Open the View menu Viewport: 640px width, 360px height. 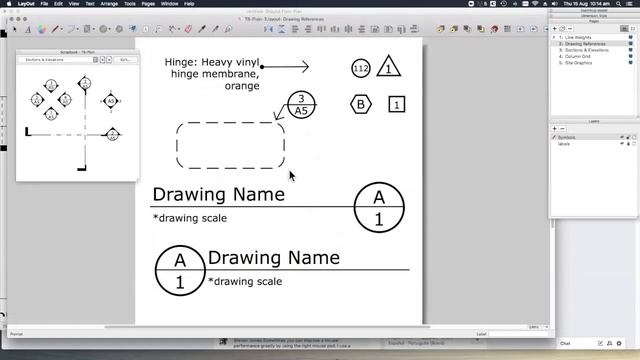[x=74, y=4]
